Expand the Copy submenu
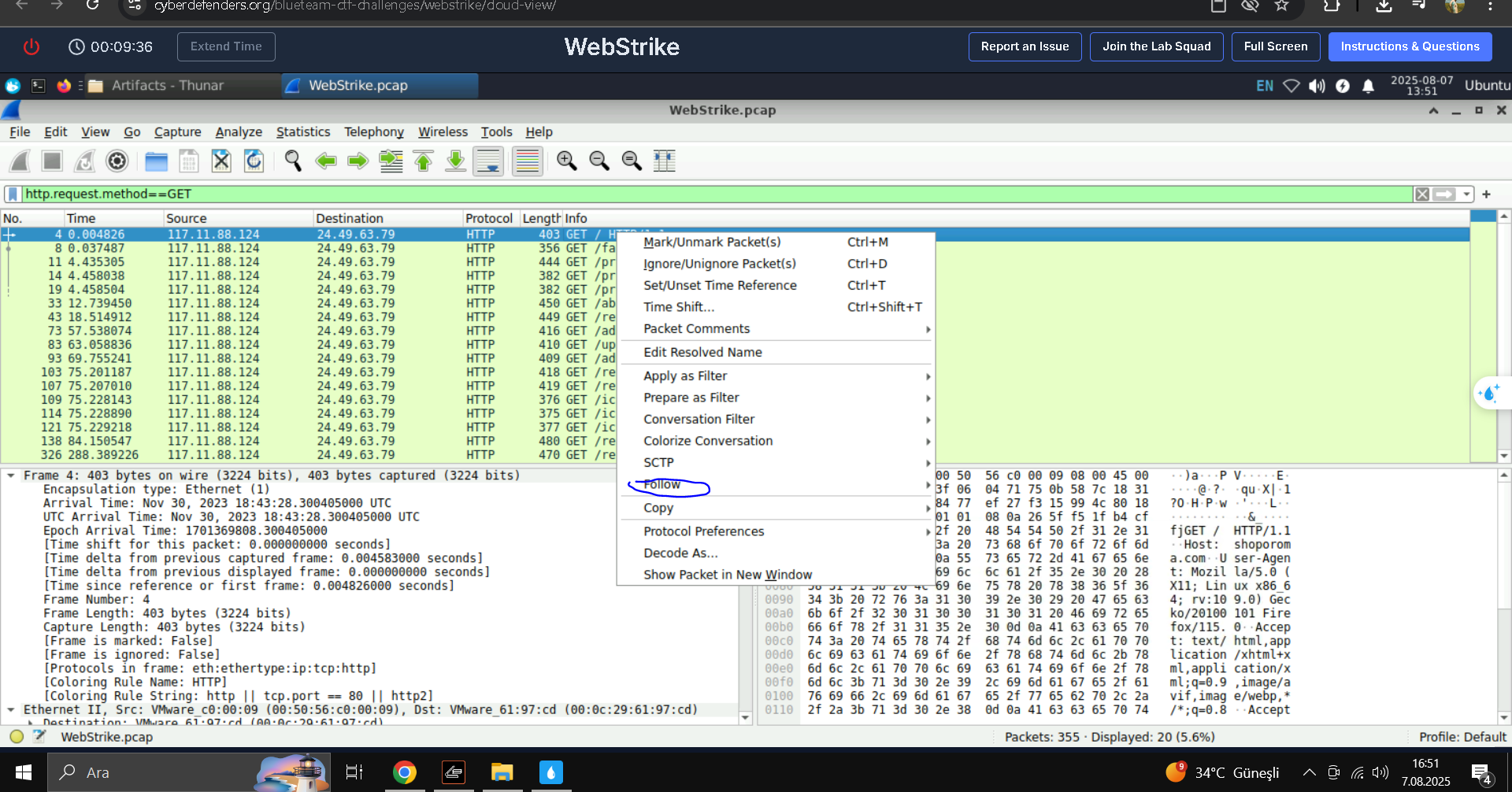This screenshot has height=792, width=1512. (776, 509)
